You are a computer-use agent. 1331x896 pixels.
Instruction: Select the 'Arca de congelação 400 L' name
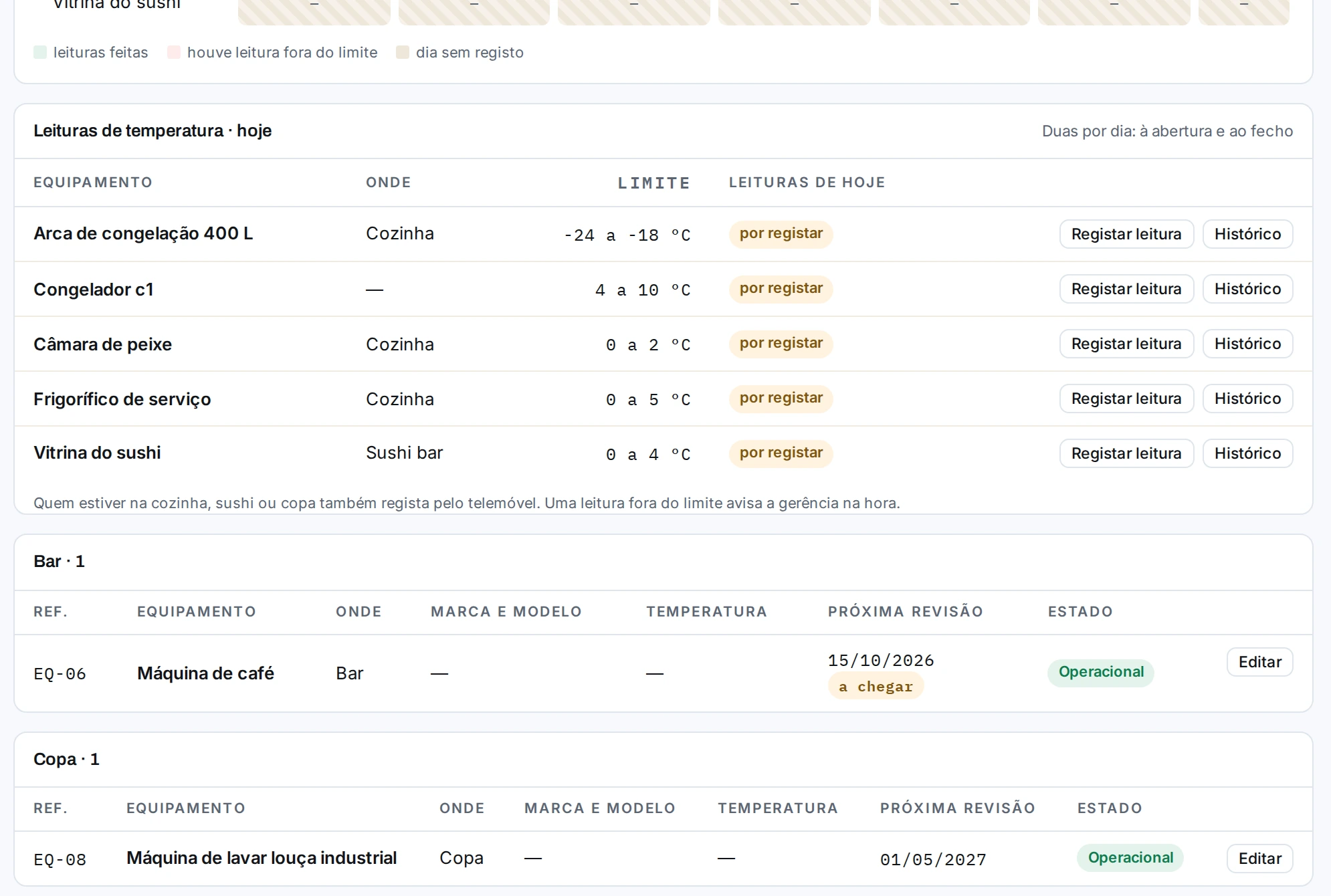(x=143, y=233)
